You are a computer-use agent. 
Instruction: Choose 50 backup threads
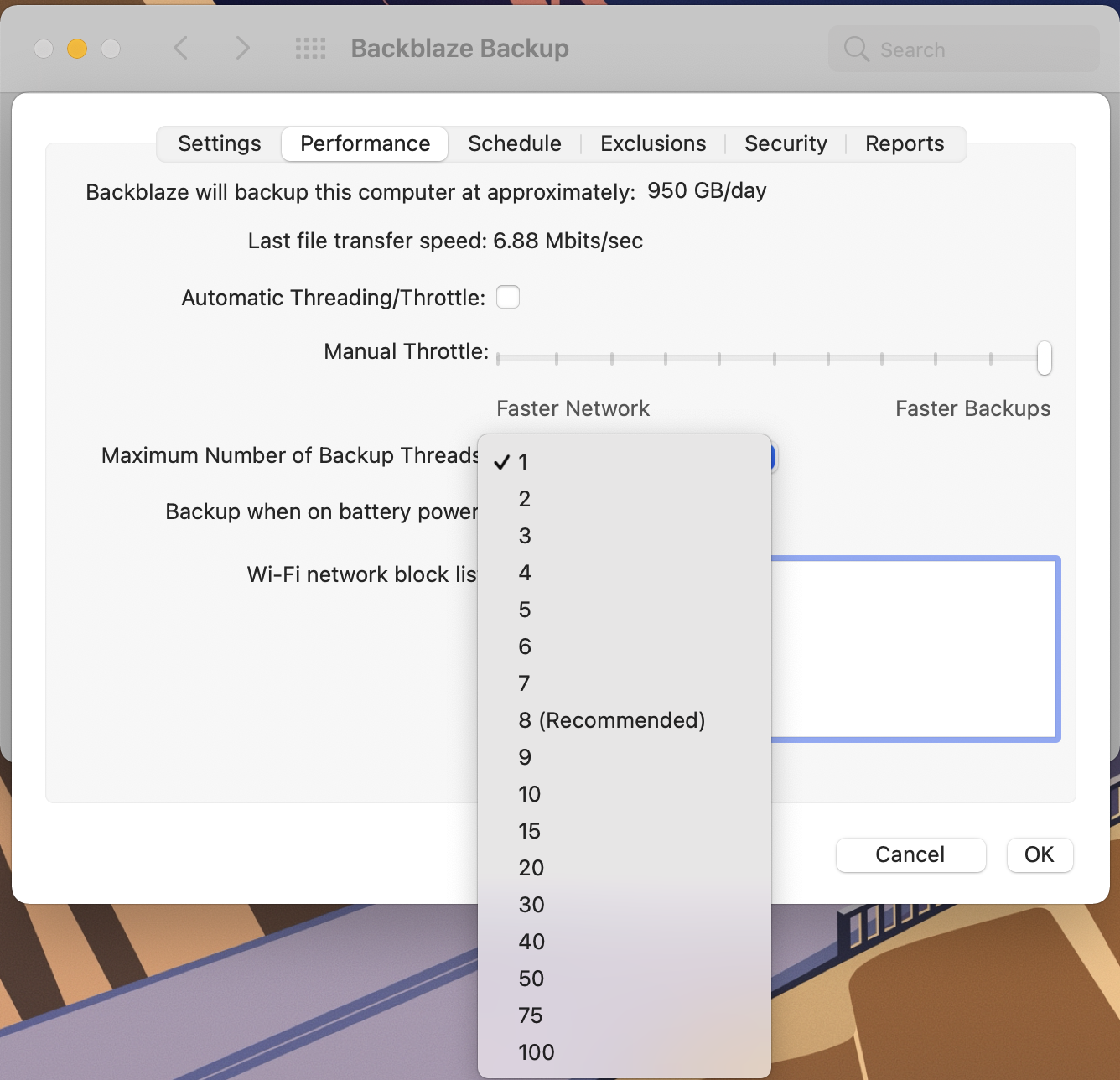[x=531, y=979]
